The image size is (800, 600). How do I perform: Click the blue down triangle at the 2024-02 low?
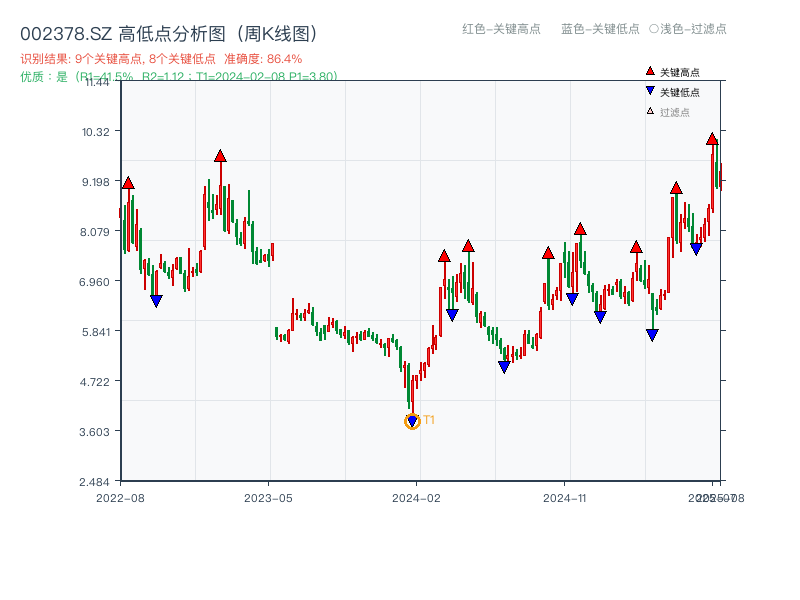(412, 418)
